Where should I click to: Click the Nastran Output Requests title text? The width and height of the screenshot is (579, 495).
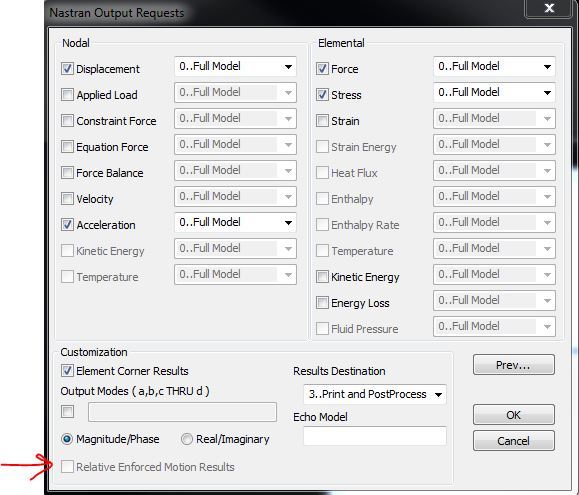(117, 13)
